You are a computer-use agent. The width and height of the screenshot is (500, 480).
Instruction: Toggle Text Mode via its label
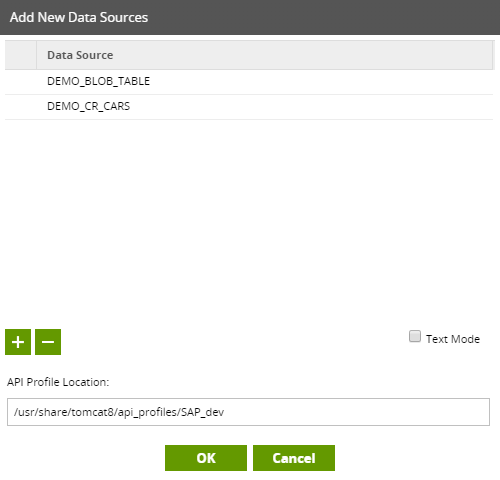point(453,339)
